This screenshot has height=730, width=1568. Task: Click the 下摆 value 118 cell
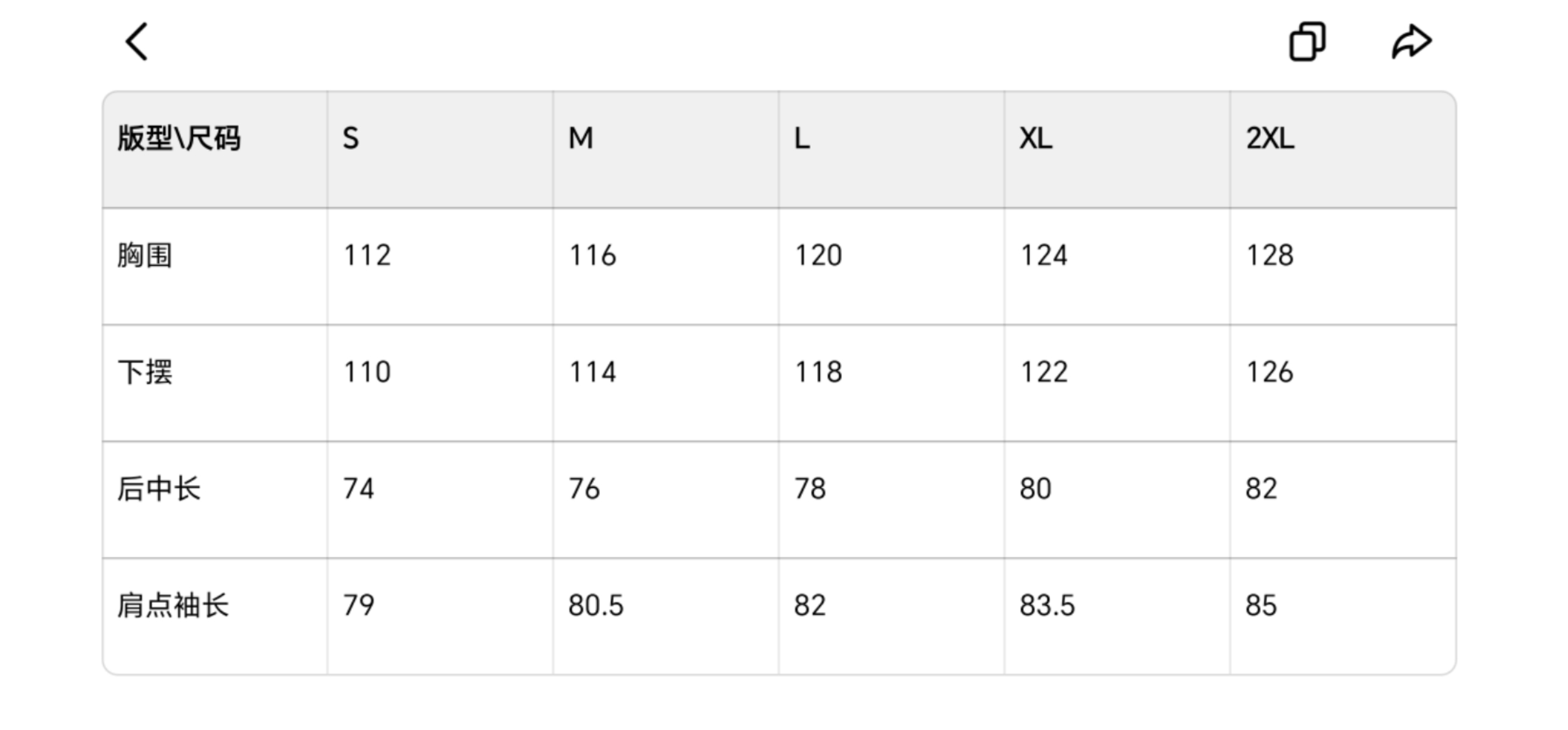point(818,372)
